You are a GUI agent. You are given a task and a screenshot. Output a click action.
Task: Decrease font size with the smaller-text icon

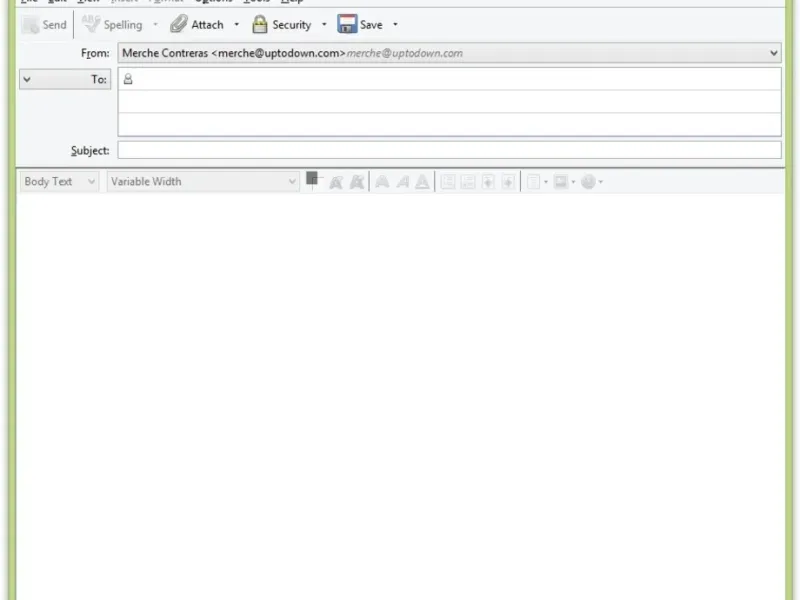(x=336, y=182)
